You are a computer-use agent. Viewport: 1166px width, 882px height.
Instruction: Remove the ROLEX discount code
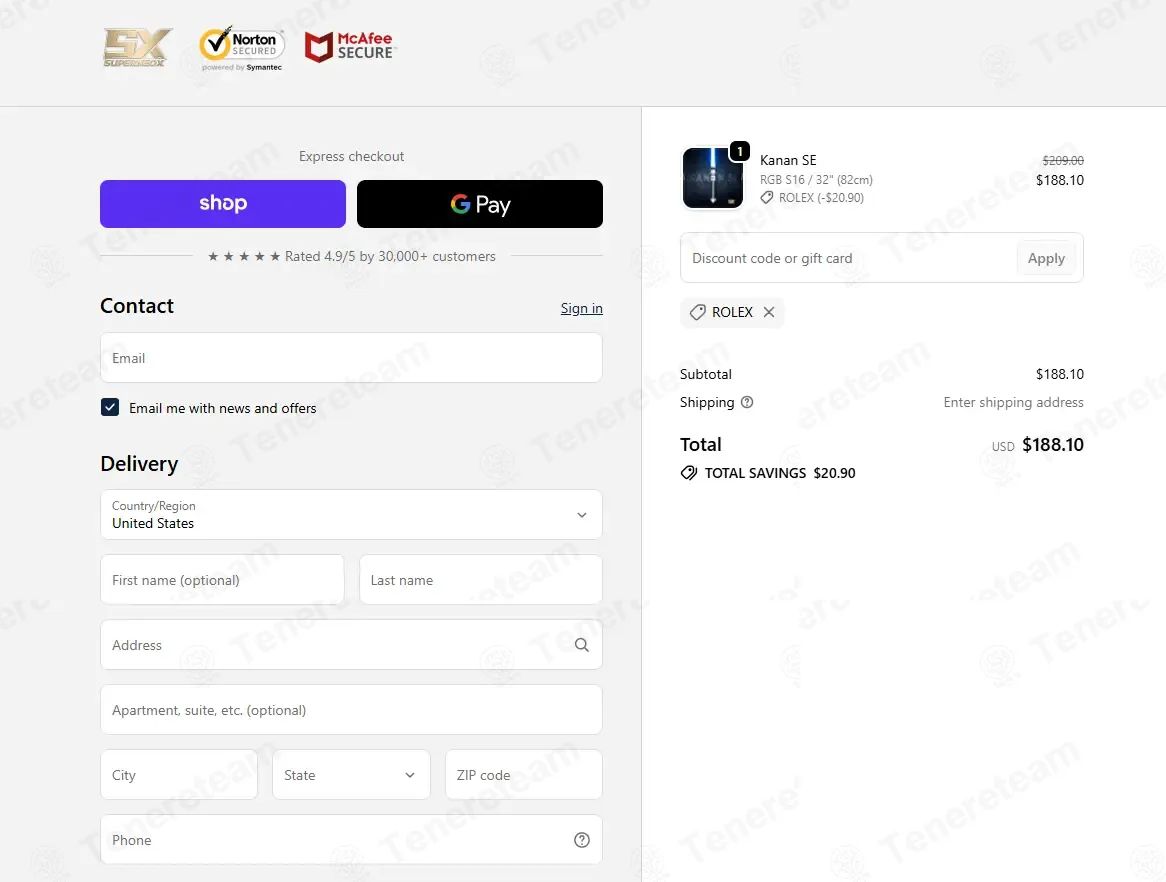[769, 312]
